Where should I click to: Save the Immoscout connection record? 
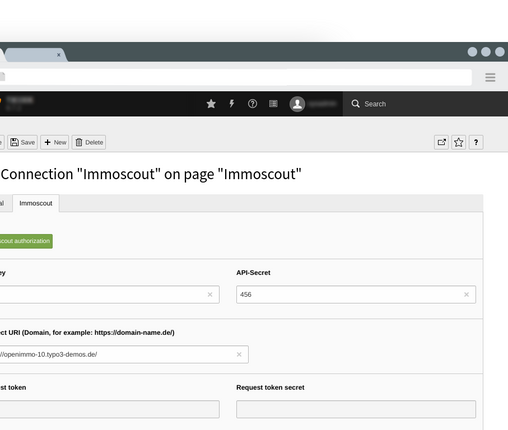[22, 142]
